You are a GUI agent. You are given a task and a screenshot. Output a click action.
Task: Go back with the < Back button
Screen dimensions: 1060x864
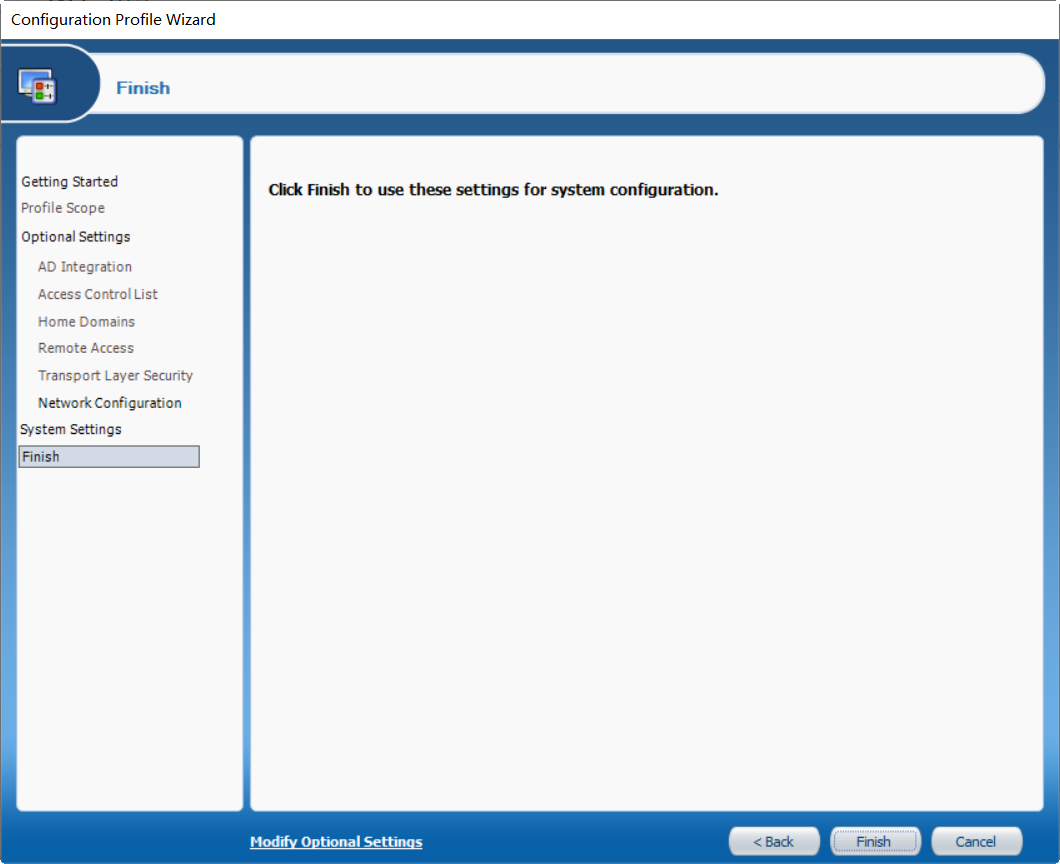(x=773, y=842)
